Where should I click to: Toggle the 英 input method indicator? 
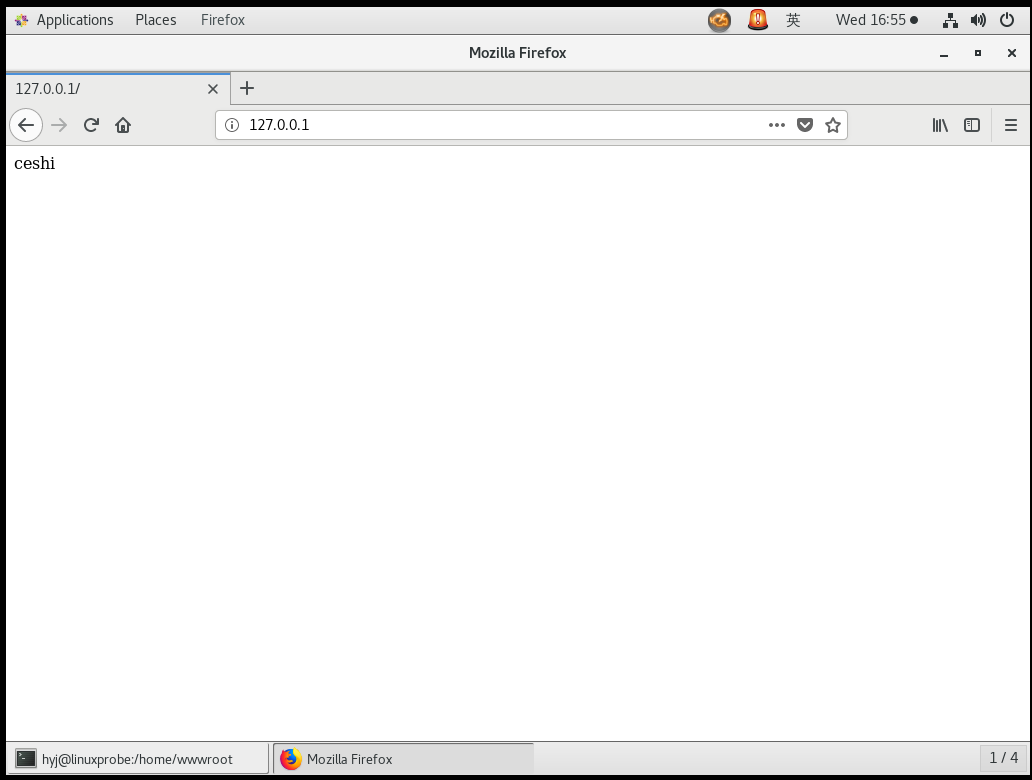(x=793, y=19)
